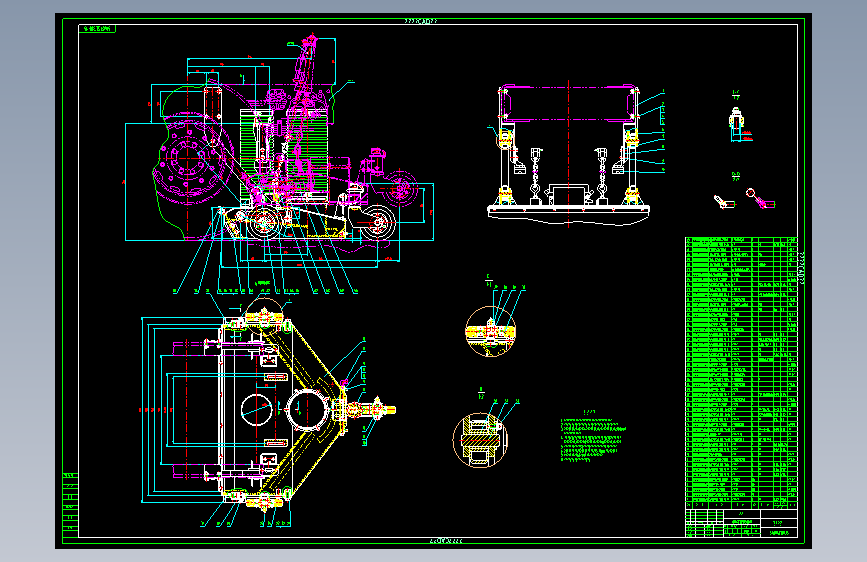The width and height of the screenshot is (867, 562).
Task: Select the lower circular detail view
Action: point(480,440)
